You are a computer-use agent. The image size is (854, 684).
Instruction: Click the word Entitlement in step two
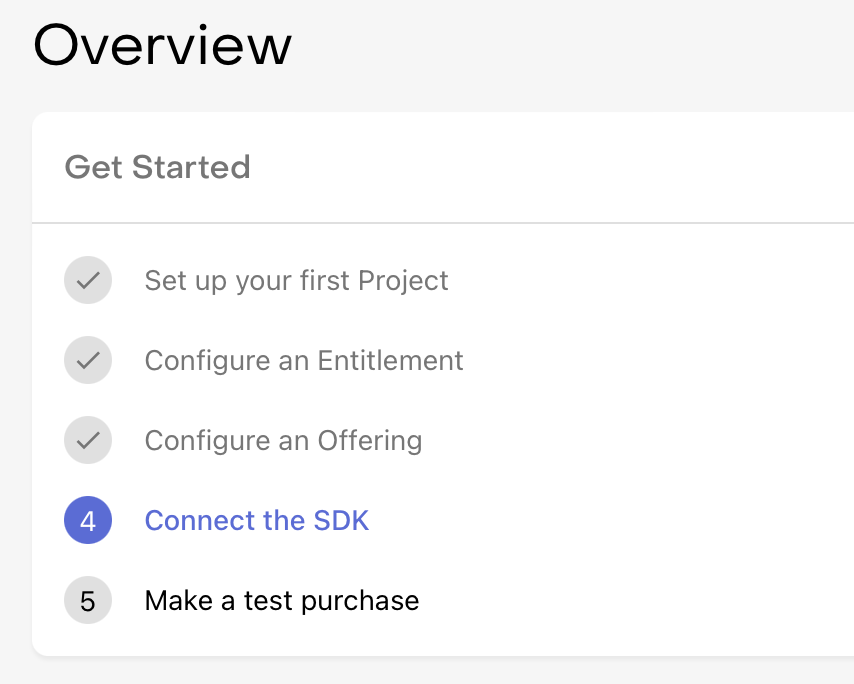pyautogui.click(x=391, y=360)
